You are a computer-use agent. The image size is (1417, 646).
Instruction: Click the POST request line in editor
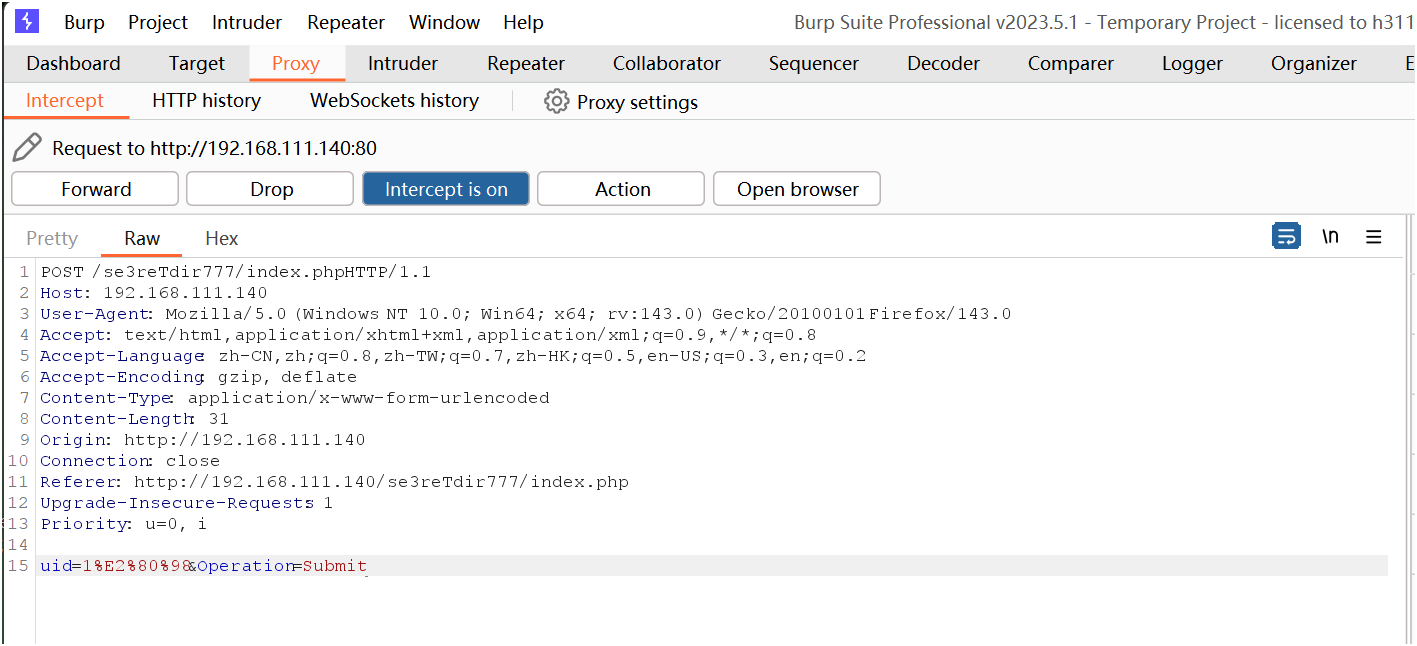pos(236,272)
